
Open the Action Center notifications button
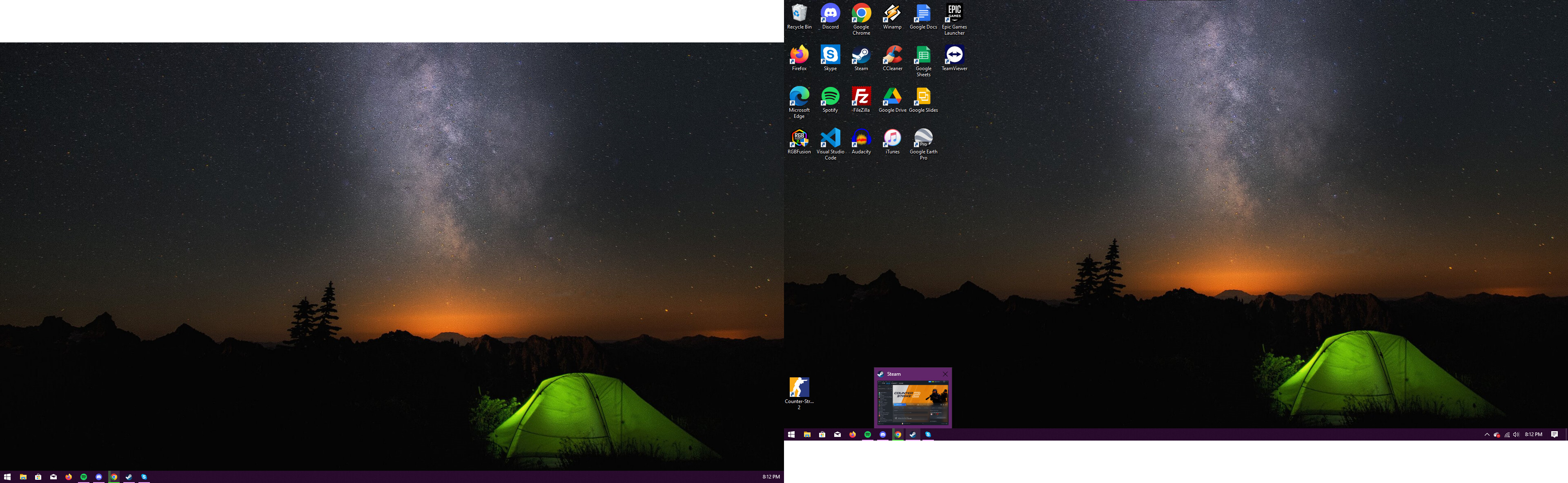pyautogui.click(x=1554, y=434)
